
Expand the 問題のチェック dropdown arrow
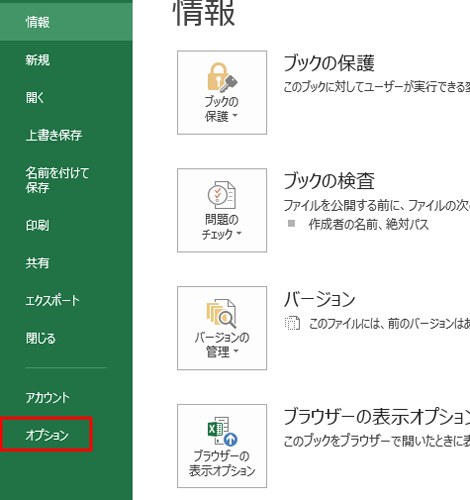click(x=239, y=233)
